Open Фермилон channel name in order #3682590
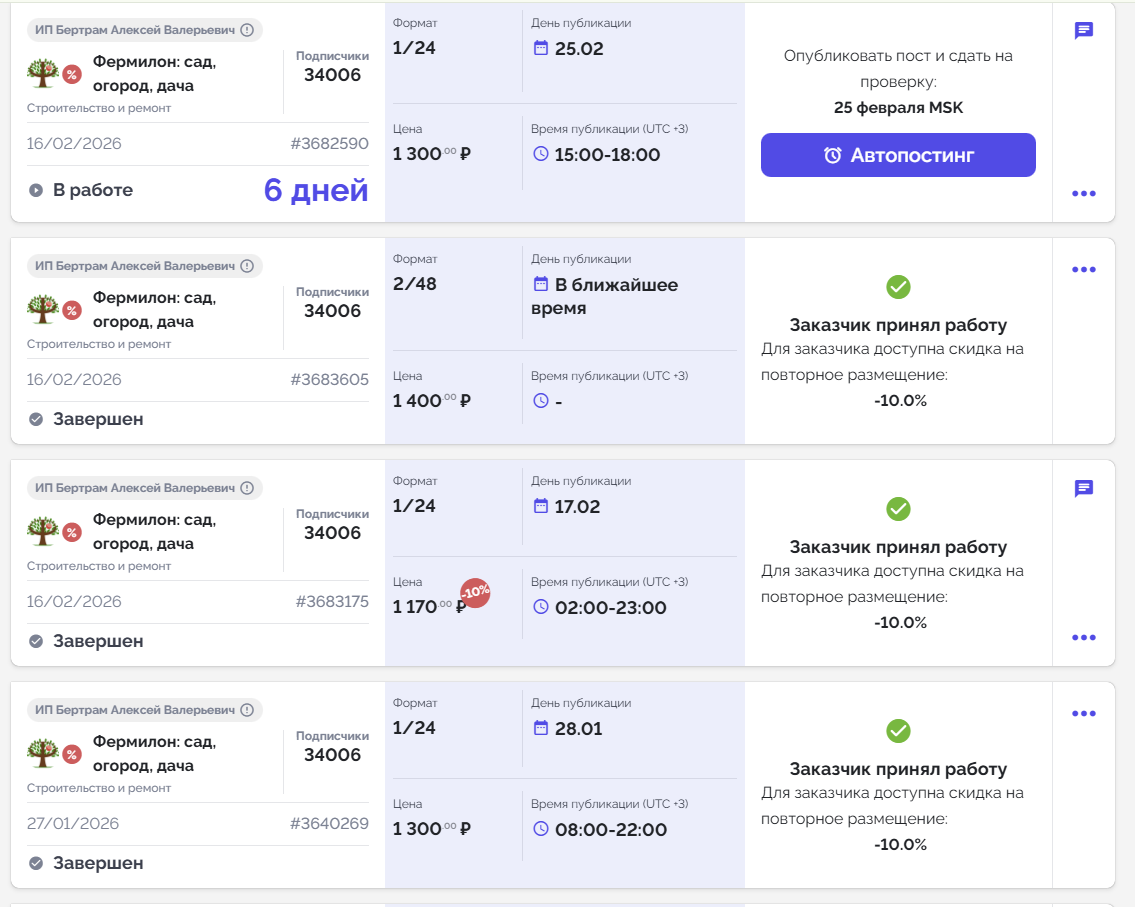 pyautogui.click(x=154, y=74)
